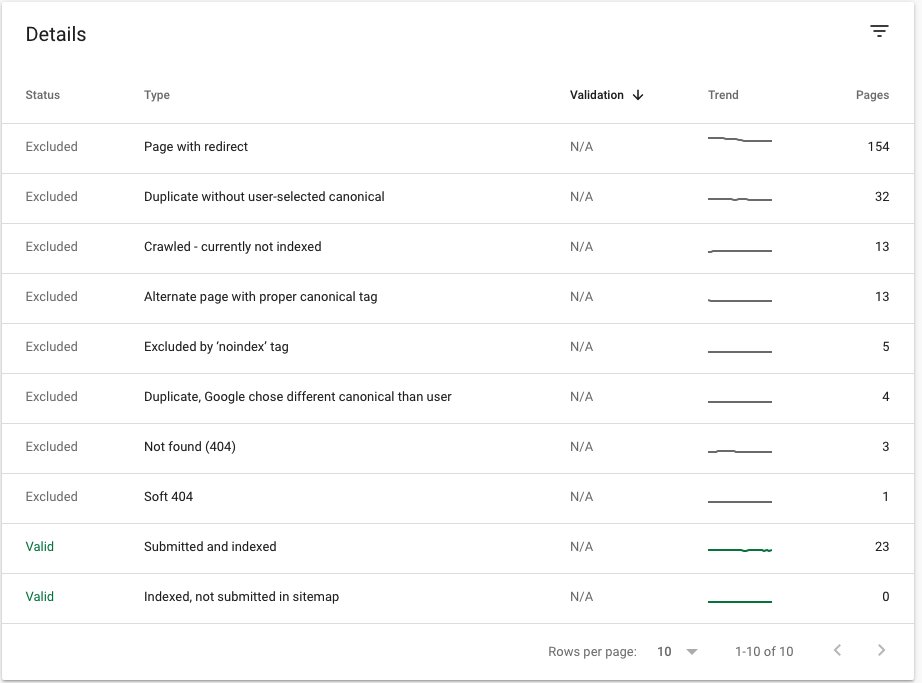Image resolution: width=922 pixels, height=683 pixels.
Task: Click the 154 pages count
Action: pos(878,146)
